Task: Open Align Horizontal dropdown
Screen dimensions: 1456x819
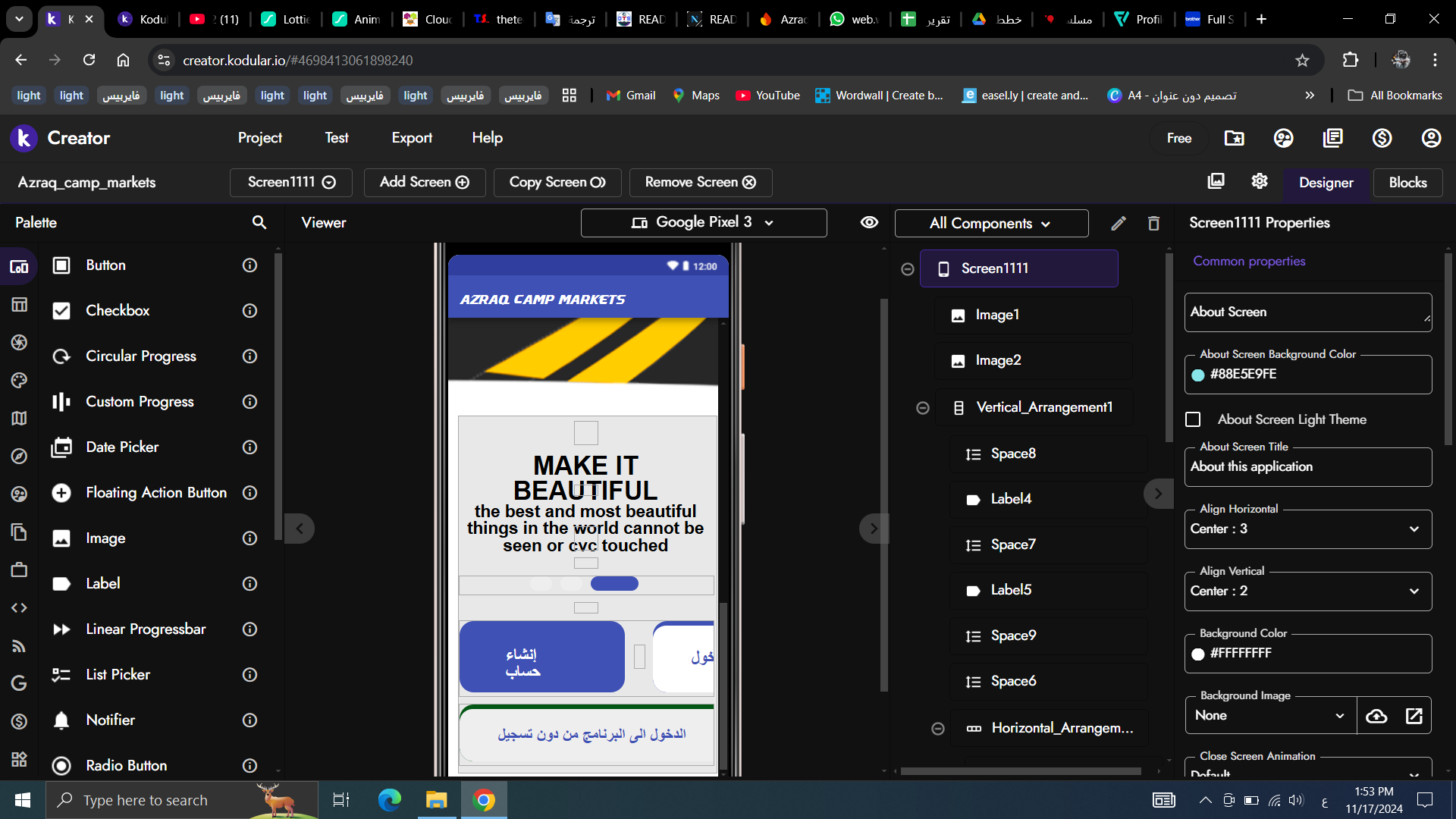Action: click(x=1307, y=529)
